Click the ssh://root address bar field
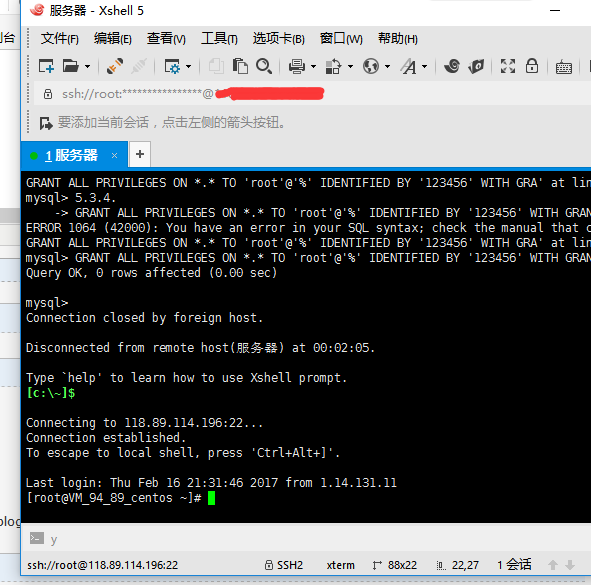The image size is (591, 585). [312, 93]
